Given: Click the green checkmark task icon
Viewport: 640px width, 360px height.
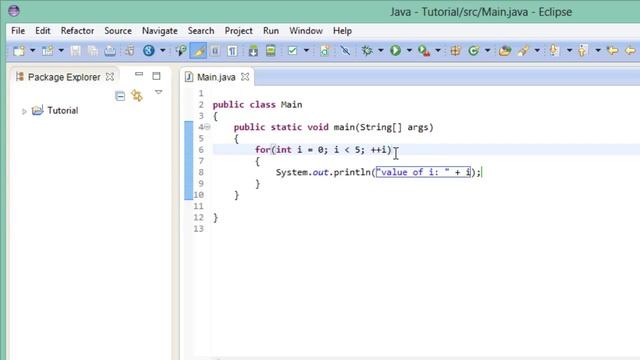Looking at the screenshot, I should [x=292, y=51].
